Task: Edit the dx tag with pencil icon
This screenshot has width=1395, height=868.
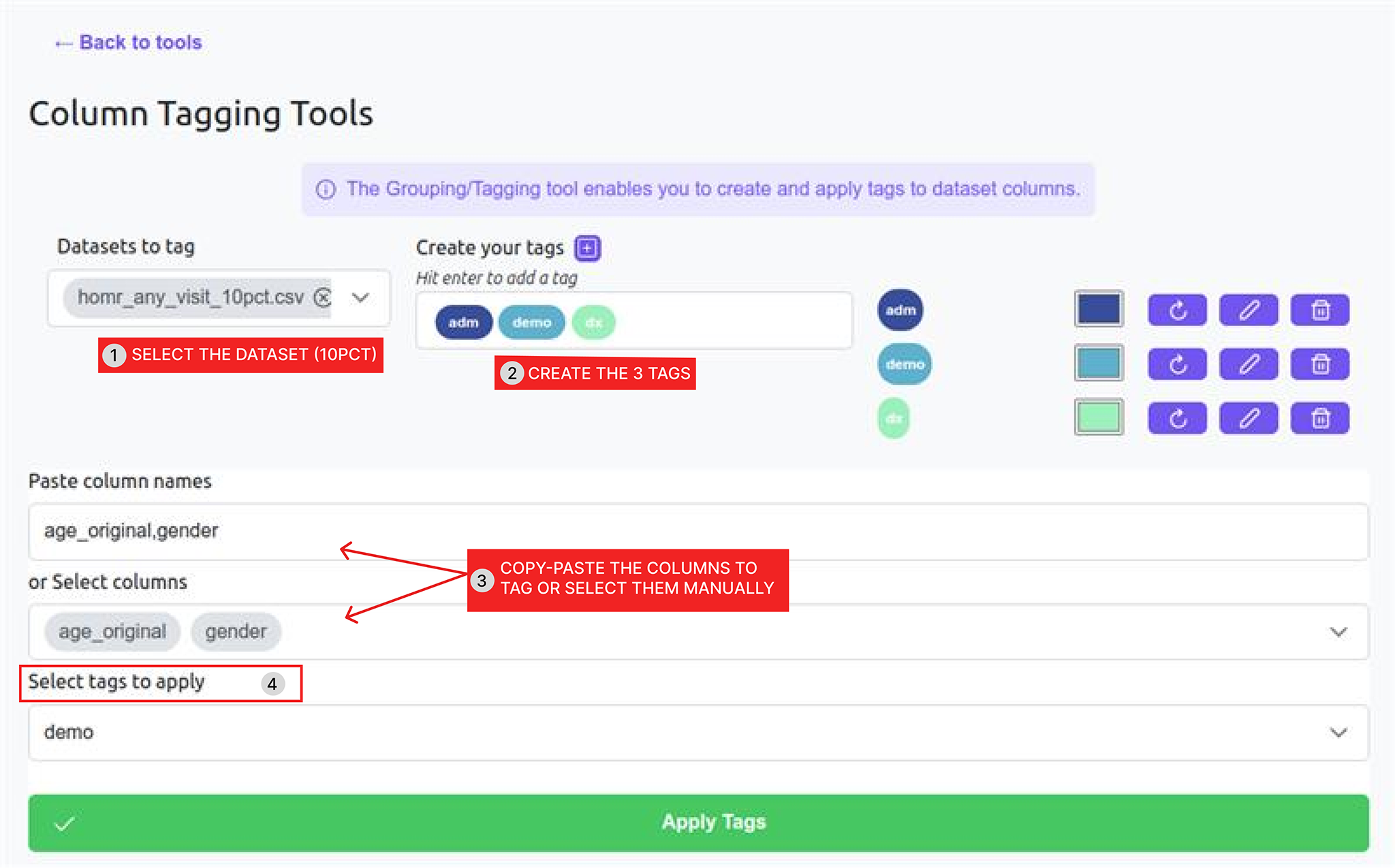Action: (1249, 418)
